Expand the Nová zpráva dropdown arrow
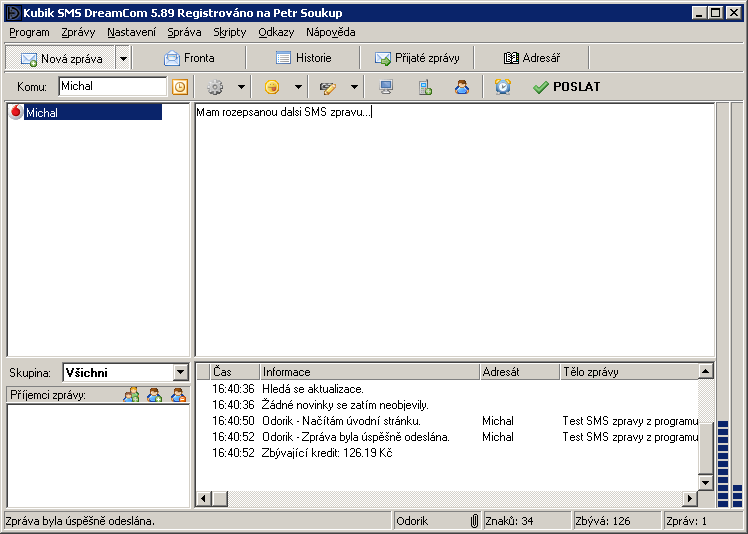This screenshot has height=534, width=748. [123, 58]
